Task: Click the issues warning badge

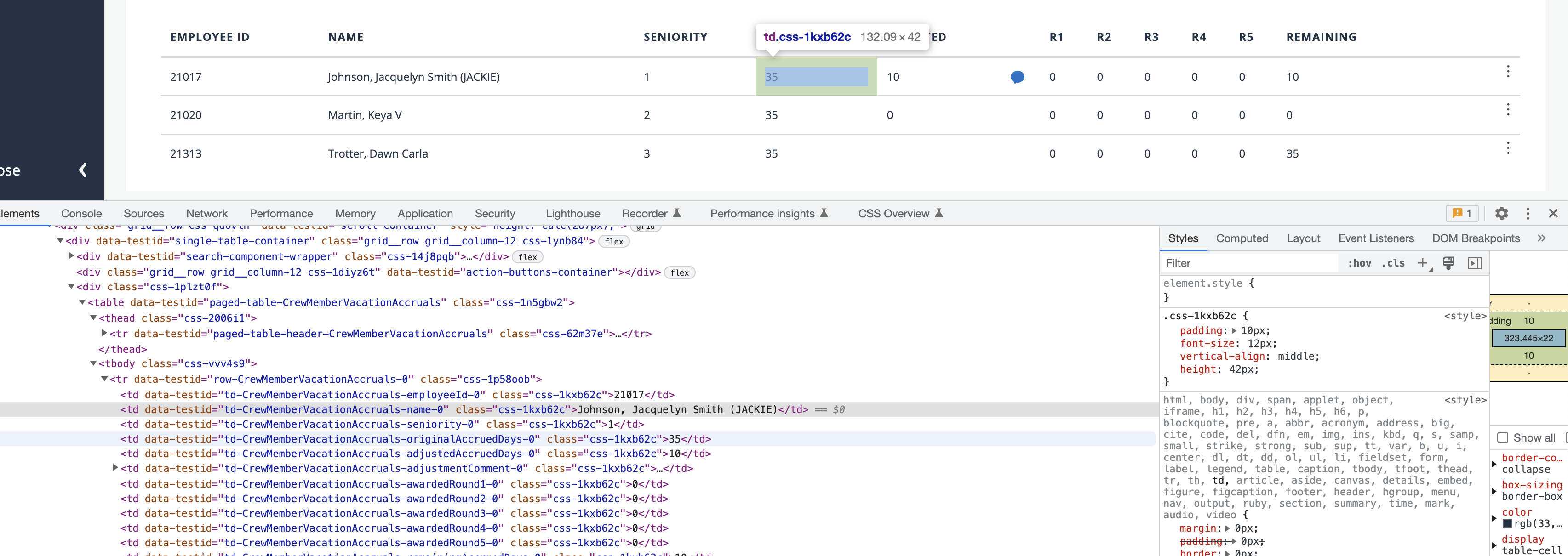Action: [1461, 214]
